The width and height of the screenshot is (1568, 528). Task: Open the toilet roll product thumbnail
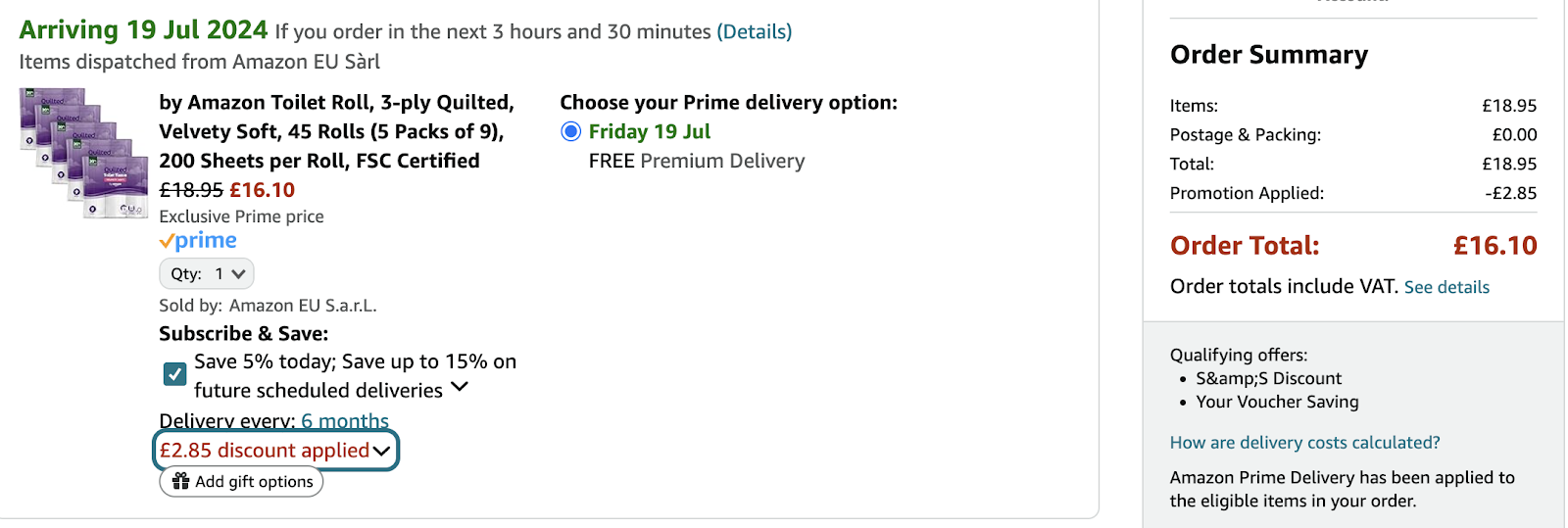click(x=83, y=152)
